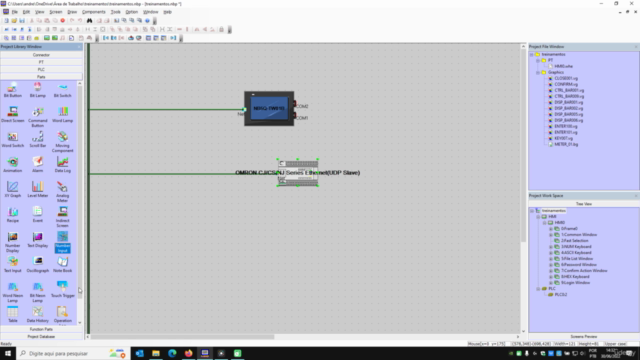Select the Number Display part
This screenshot has height=360, width=640.
[x=13, y=242]
